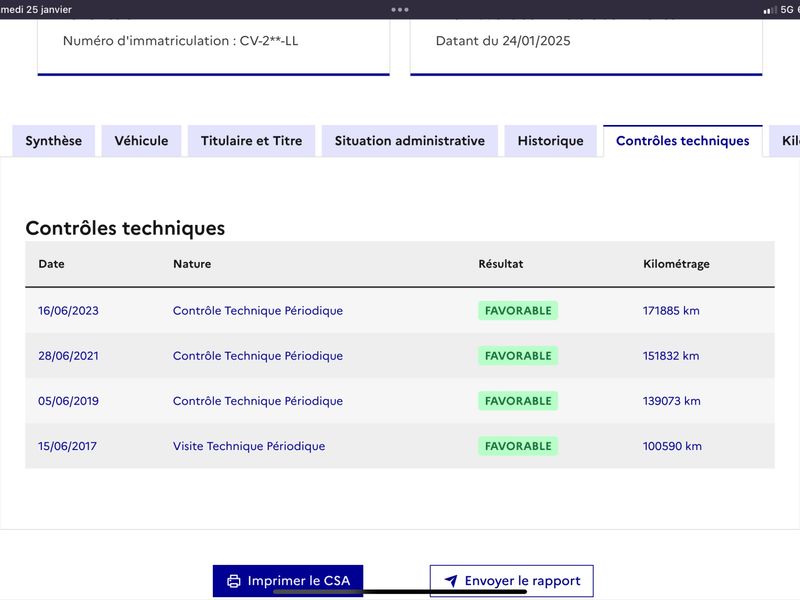Select the date 16/06/2023
This screenshot has height=600, width=800.
68,311
